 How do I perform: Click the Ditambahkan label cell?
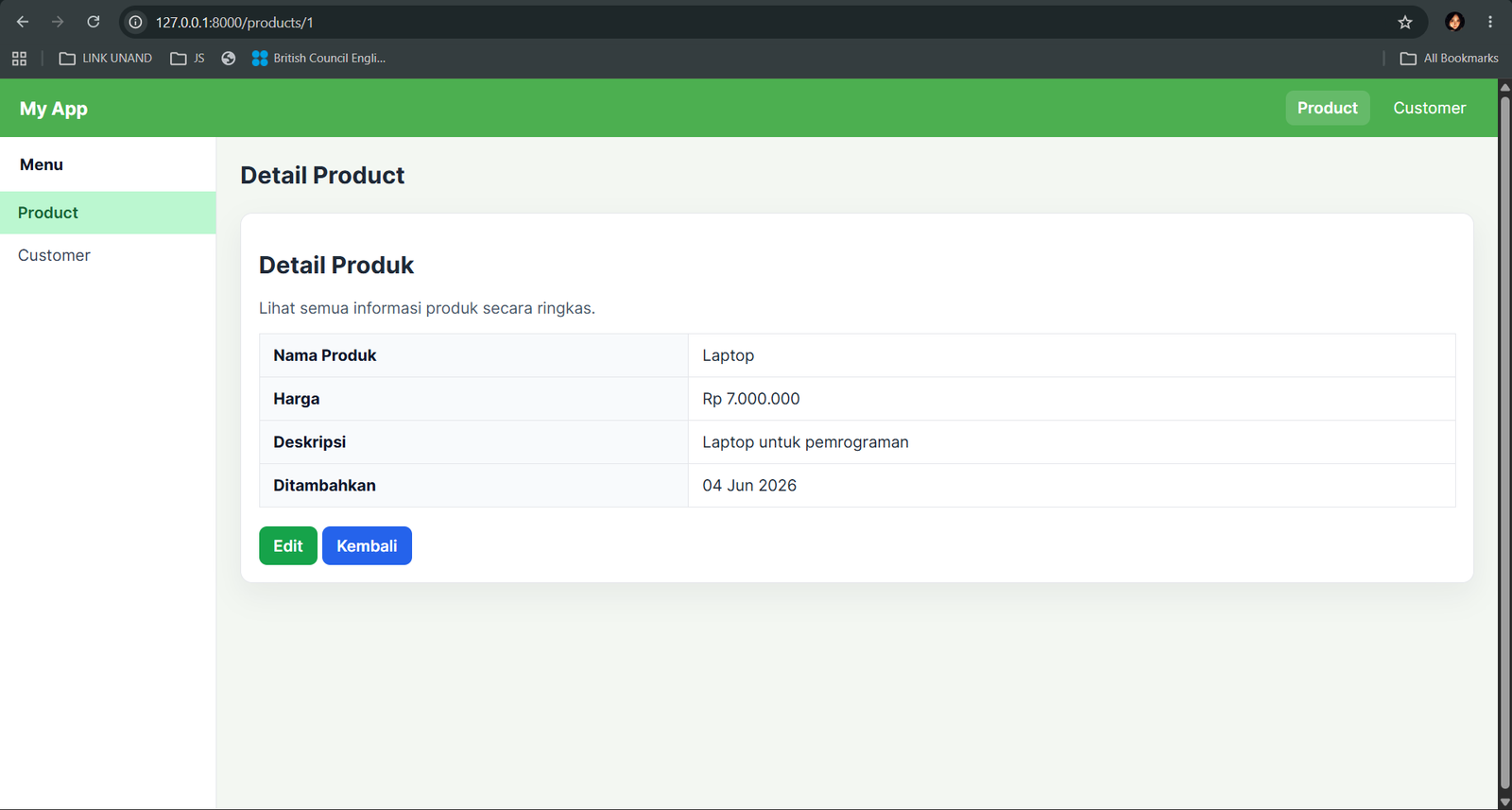coord(473,485)
